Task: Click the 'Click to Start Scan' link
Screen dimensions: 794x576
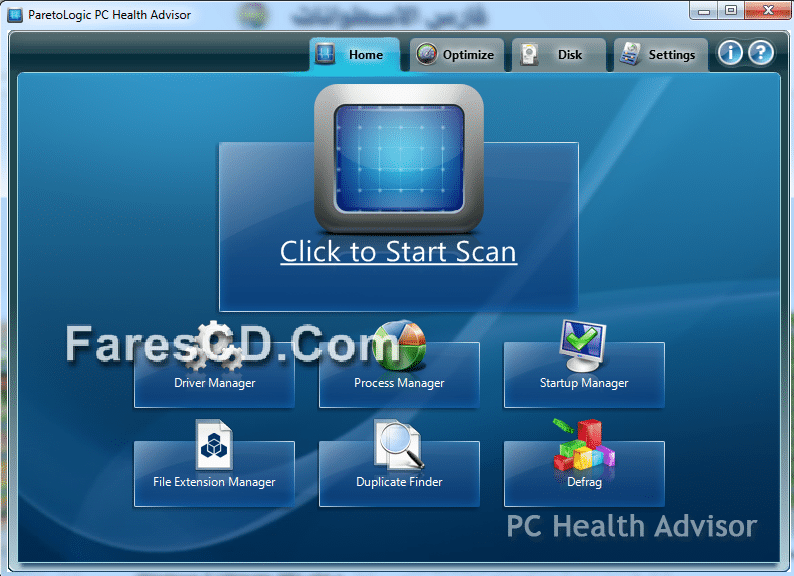Action: [x=398, y=251]
